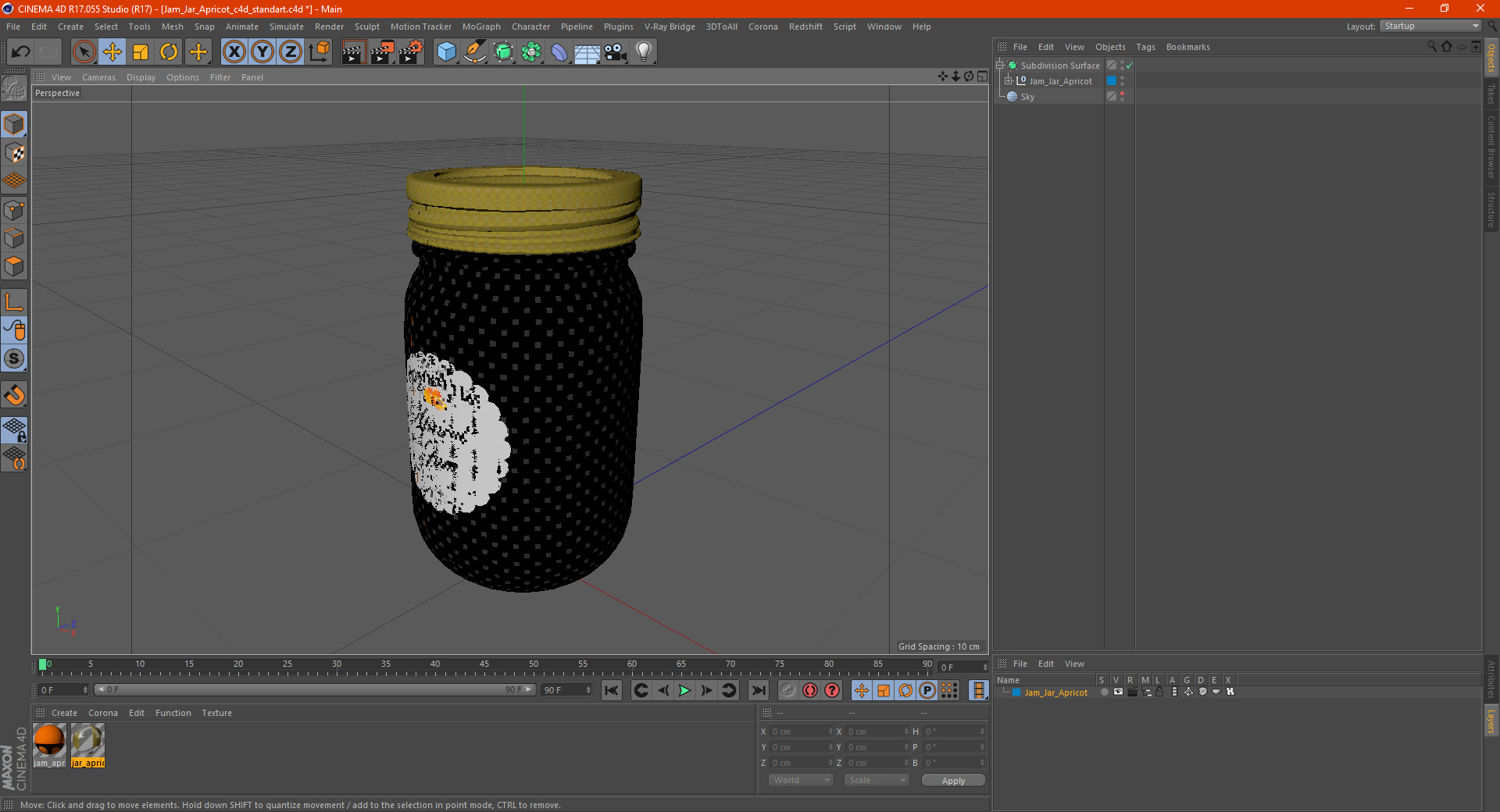Toggle Sky visibility dots
Image resolution: width=1500 pixels, height=812 pixels.
(x=1123, y=96)
